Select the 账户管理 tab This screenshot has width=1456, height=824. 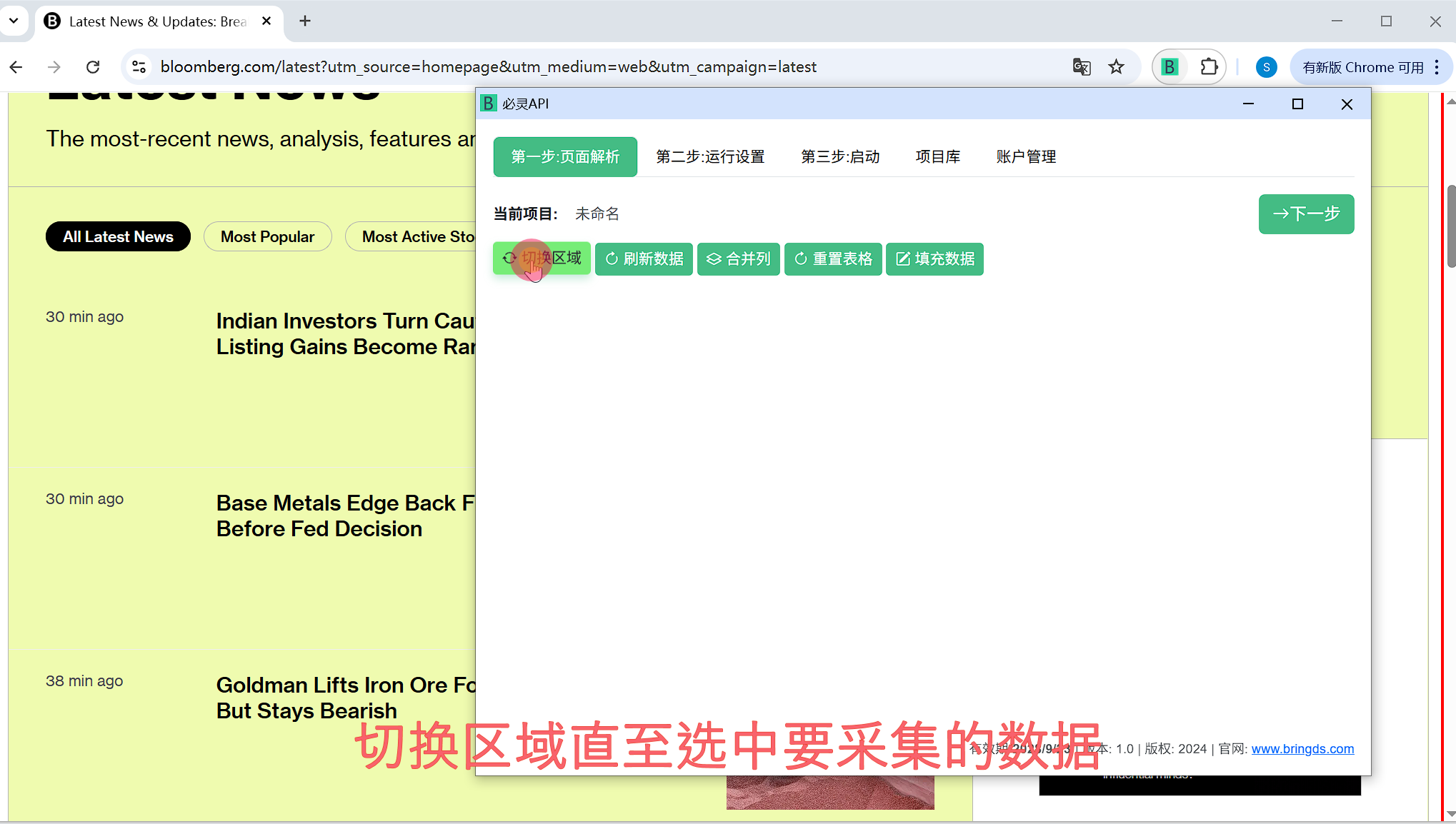point(1026,156)
